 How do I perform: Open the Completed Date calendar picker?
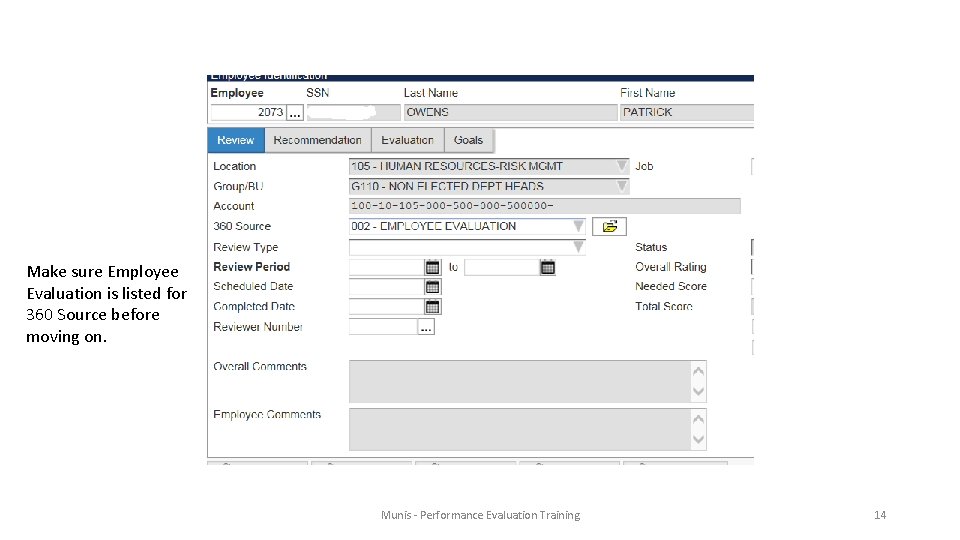432,307
